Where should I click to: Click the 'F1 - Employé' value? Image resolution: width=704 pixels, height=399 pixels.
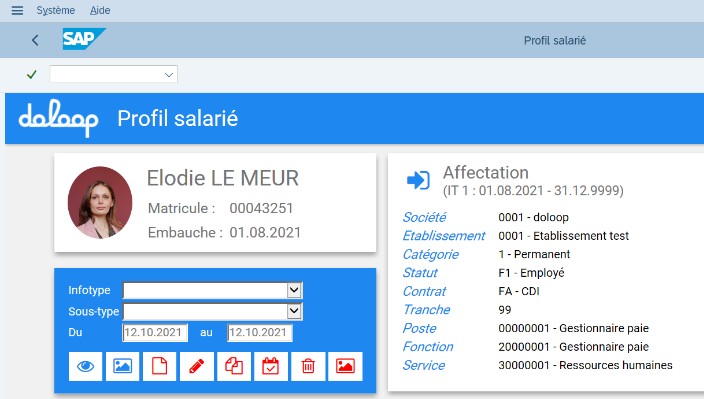click(531, 273)
